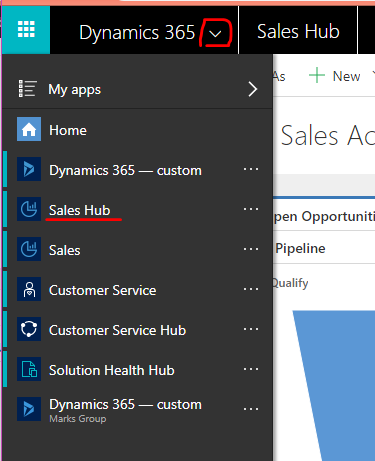Click the Customer Service app icon

(x=29, y=289)
